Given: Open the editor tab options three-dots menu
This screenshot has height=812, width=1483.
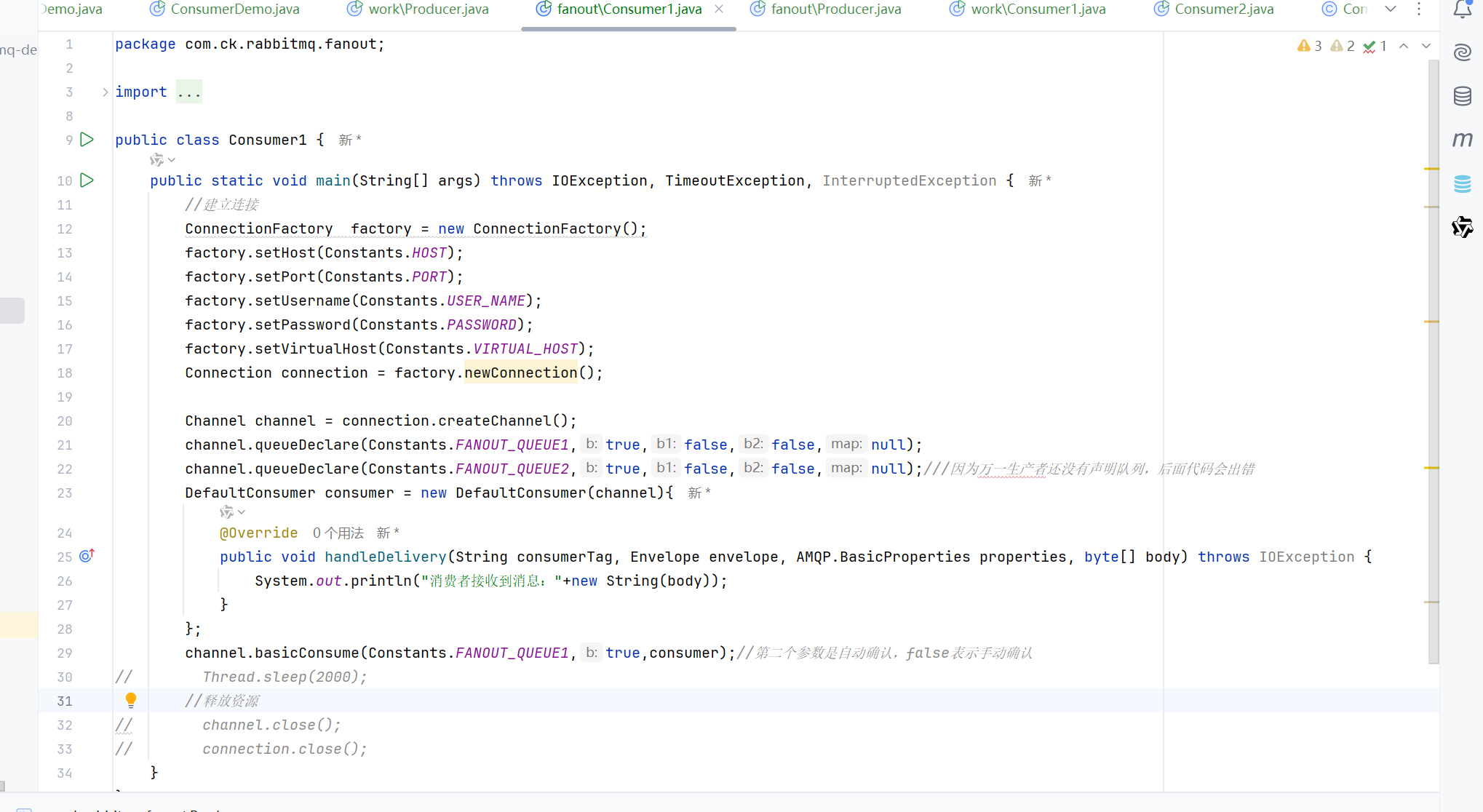Looking at the screenshot, I should point(1419,9).
